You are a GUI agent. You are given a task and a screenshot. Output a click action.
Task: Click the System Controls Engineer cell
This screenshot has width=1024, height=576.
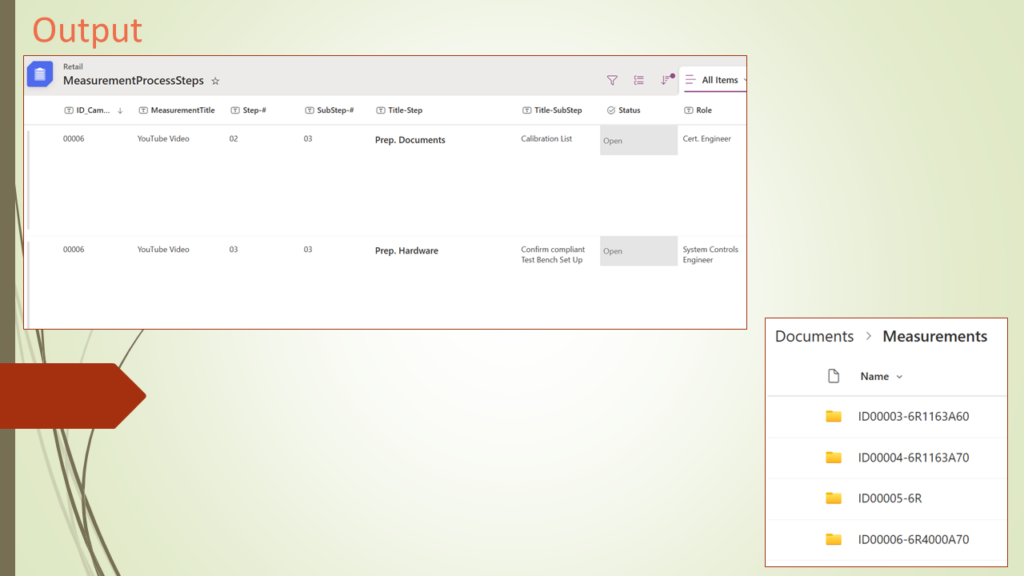pos(711,255)
